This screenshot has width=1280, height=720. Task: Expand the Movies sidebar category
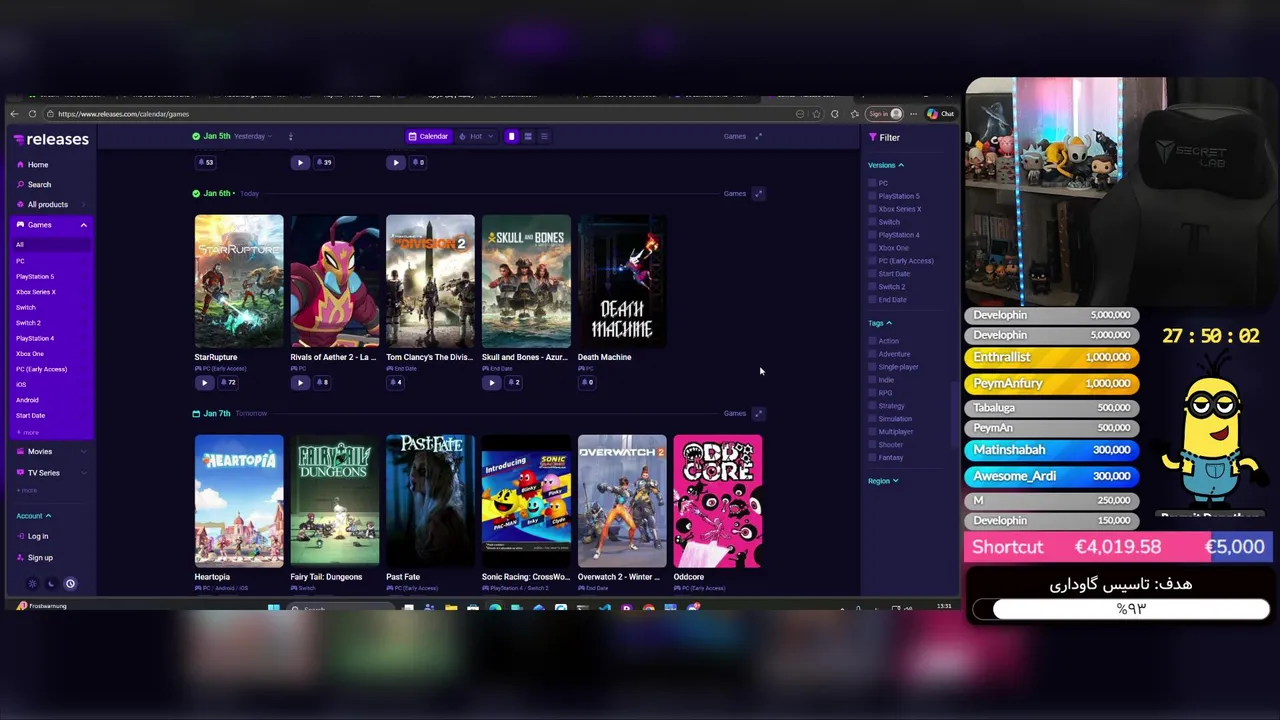(84, 452)
